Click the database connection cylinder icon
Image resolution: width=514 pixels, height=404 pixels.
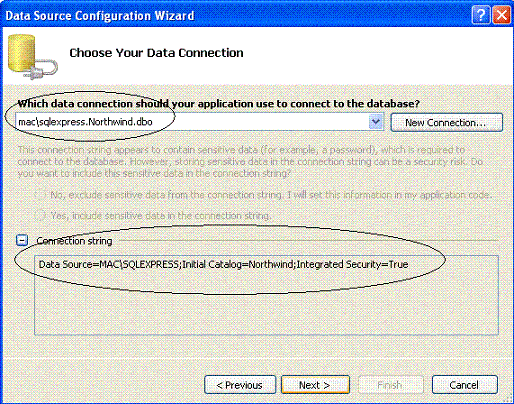32,57
